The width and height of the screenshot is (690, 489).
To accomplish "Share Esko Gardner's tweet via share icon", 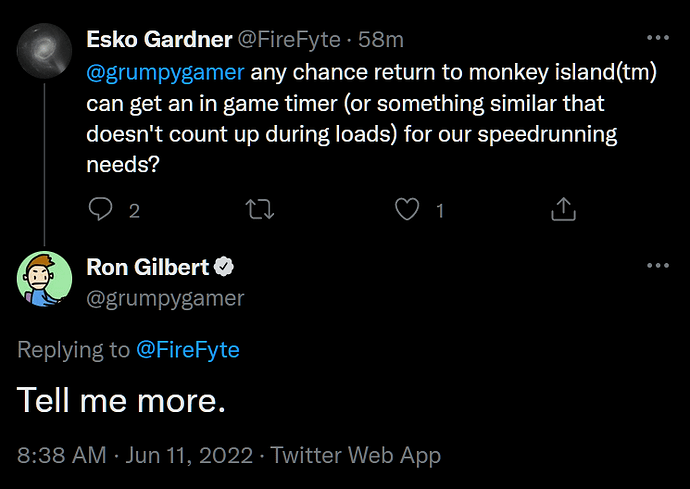I will [563, 209].
